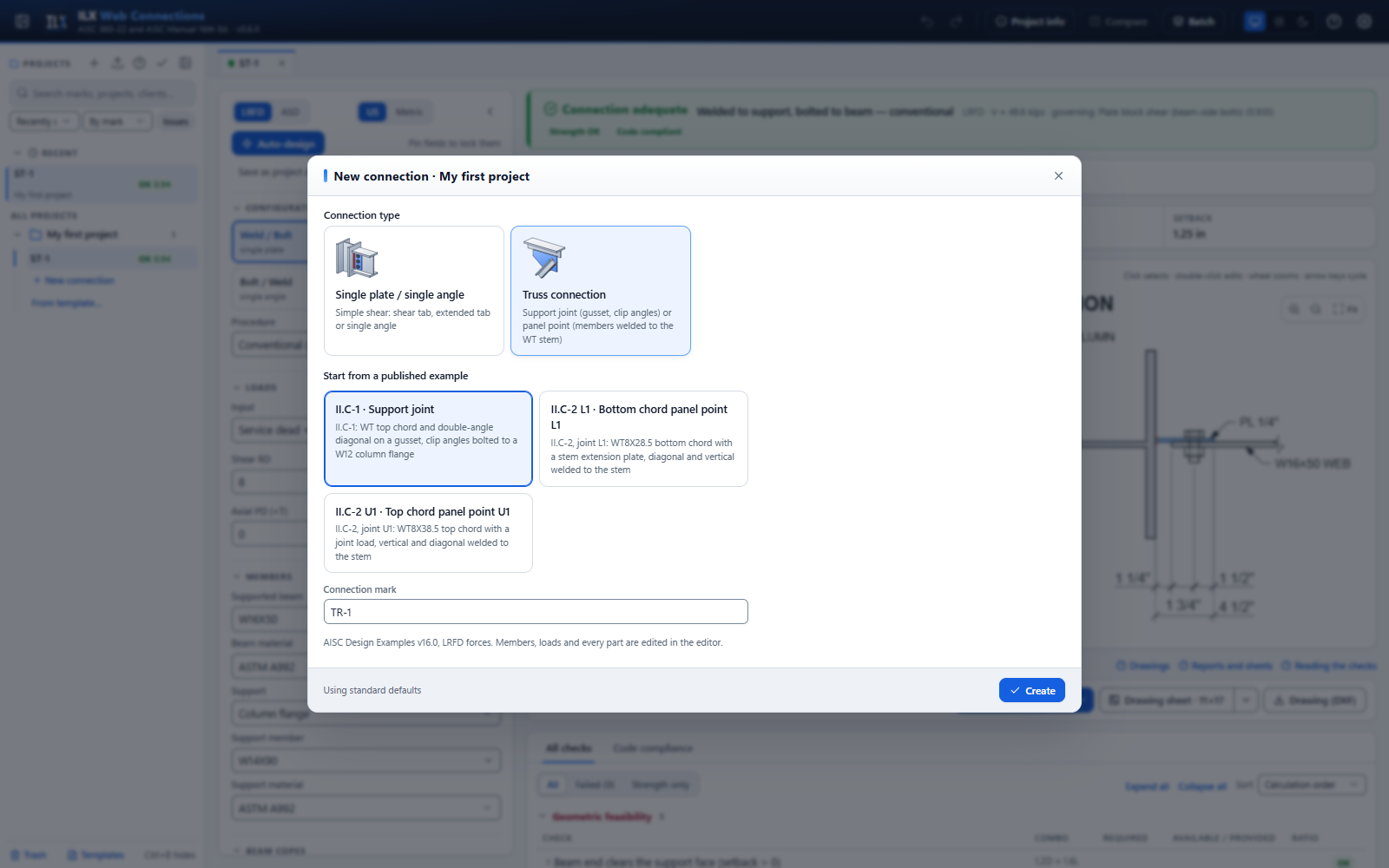This screenshot has height=868, width=1389.
Task: Click the Auto-design button
Action: click(x=279, y=143)
